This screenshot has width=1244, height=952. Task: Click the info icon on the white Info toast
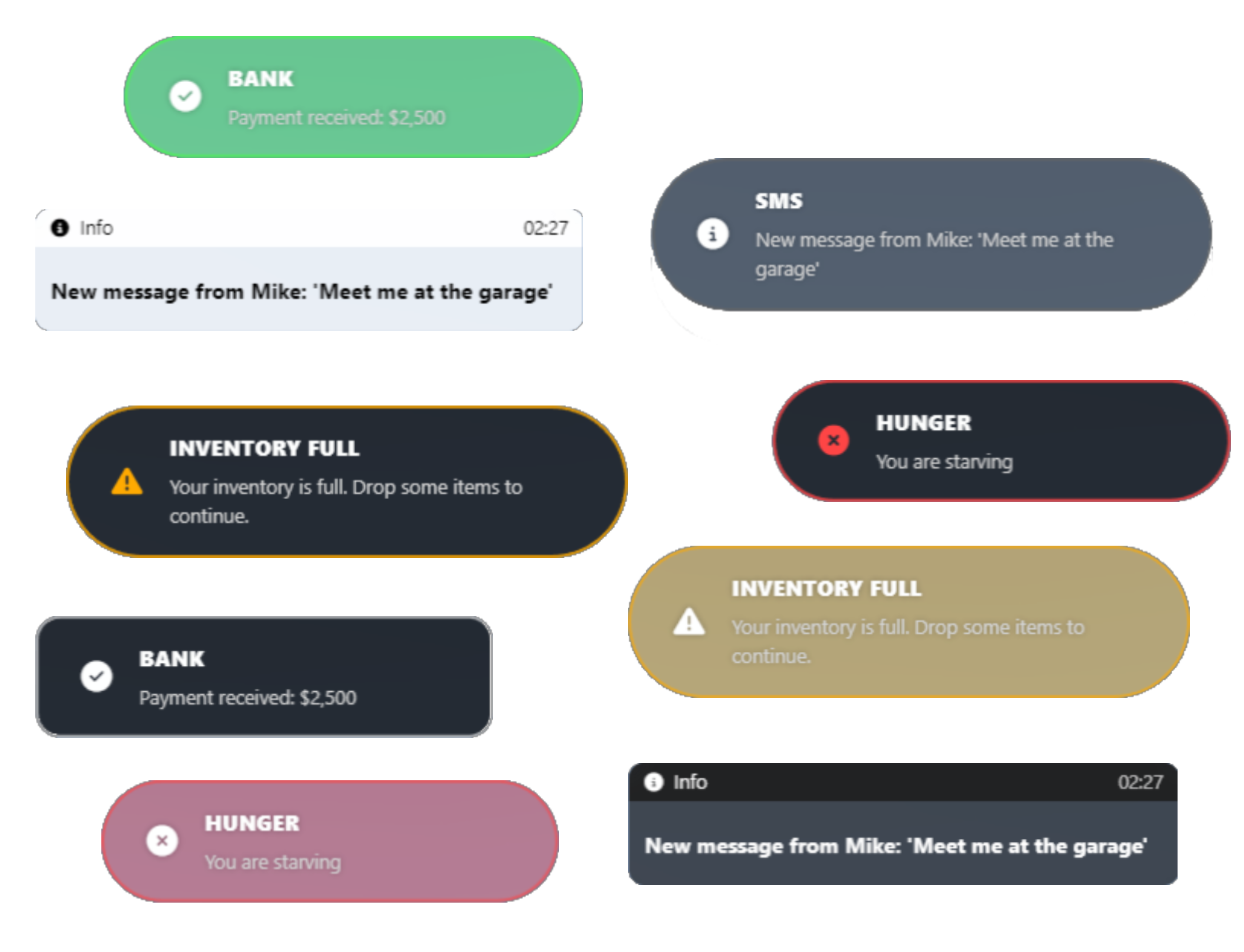[61, 228]
